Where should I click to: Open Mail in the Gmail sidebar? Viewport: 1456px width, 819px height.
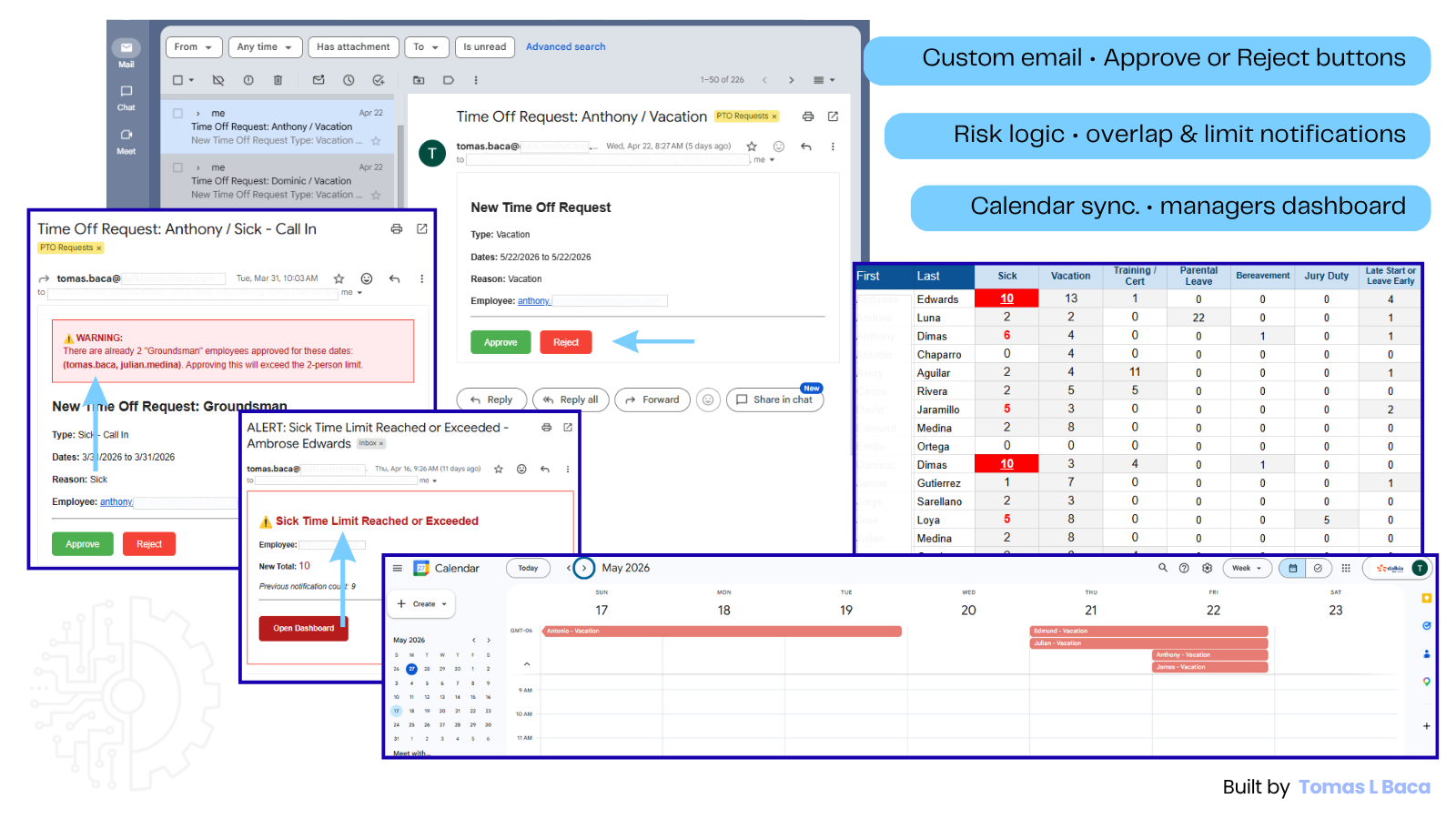click(x=126, y=53)
